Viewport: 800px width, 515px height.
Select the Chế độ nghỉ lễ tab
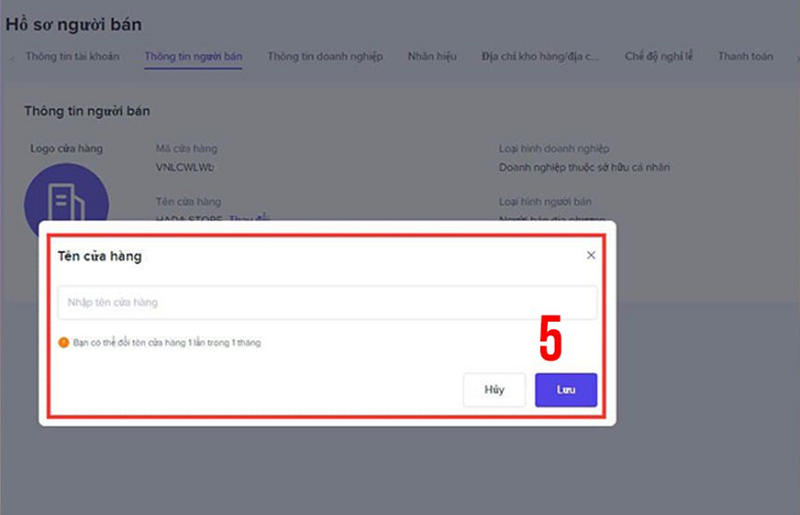pos(658,57)
